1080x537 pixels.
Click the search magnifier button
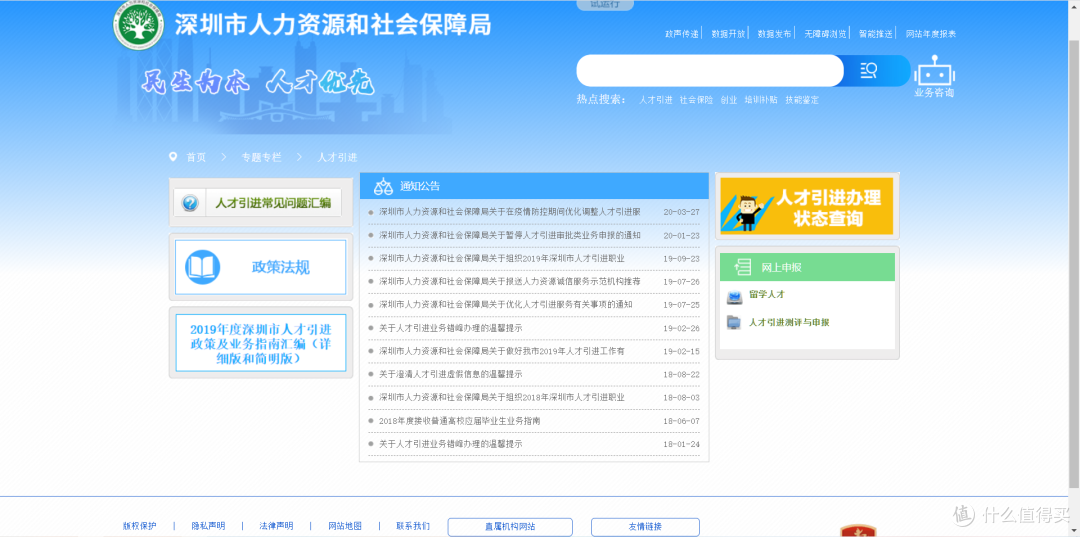869,70
